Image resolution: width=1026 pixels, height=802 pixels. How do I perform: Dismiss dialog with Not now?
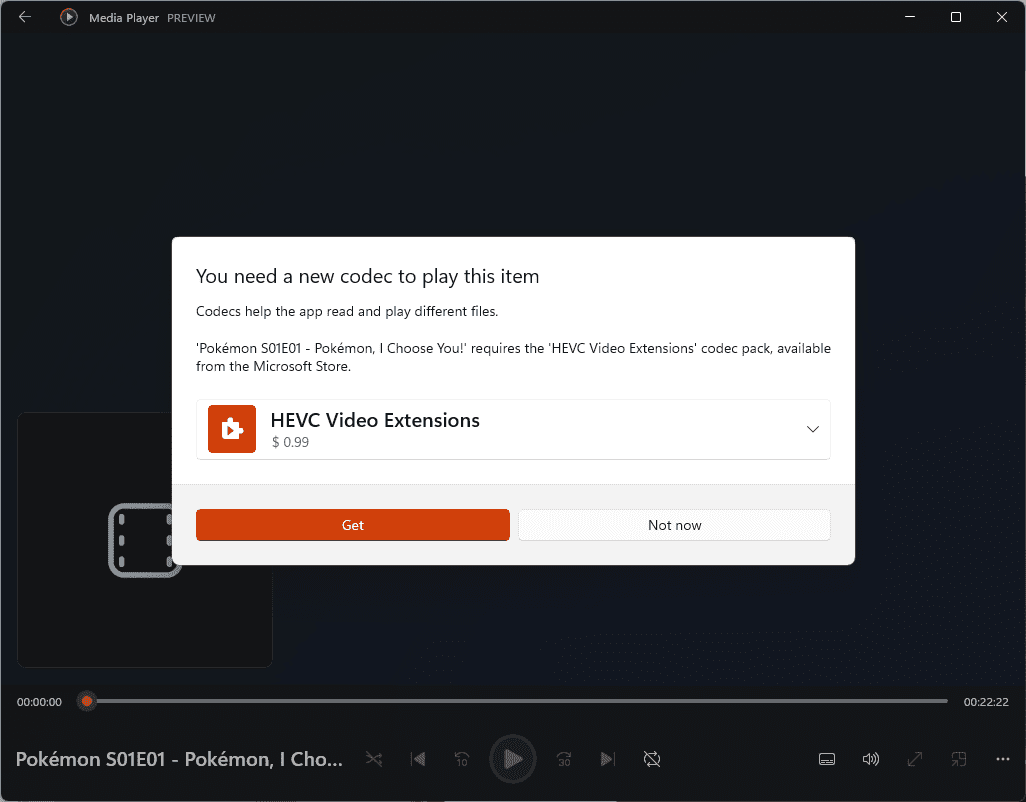point(674,525)
